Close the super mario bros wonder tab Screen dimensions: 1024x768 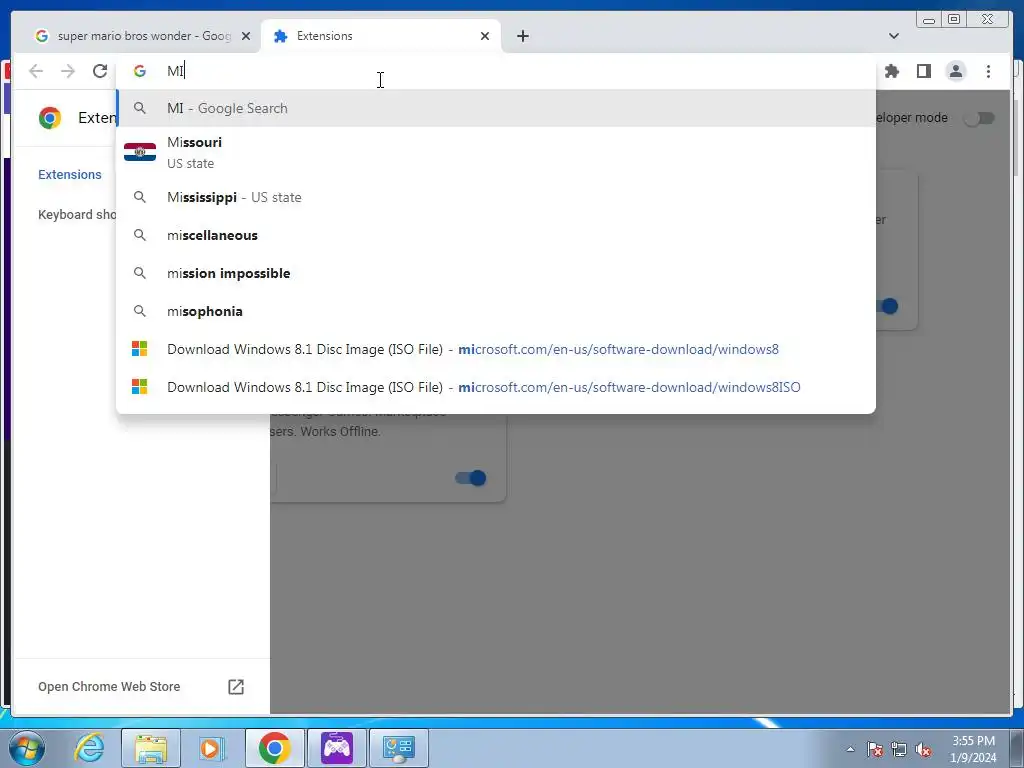(x=246, y=36)
